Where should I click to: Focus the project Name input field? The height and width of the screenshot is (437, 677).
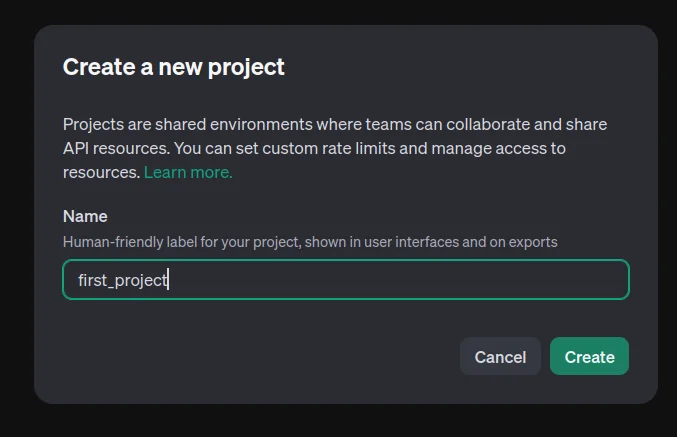pos(346,279)
